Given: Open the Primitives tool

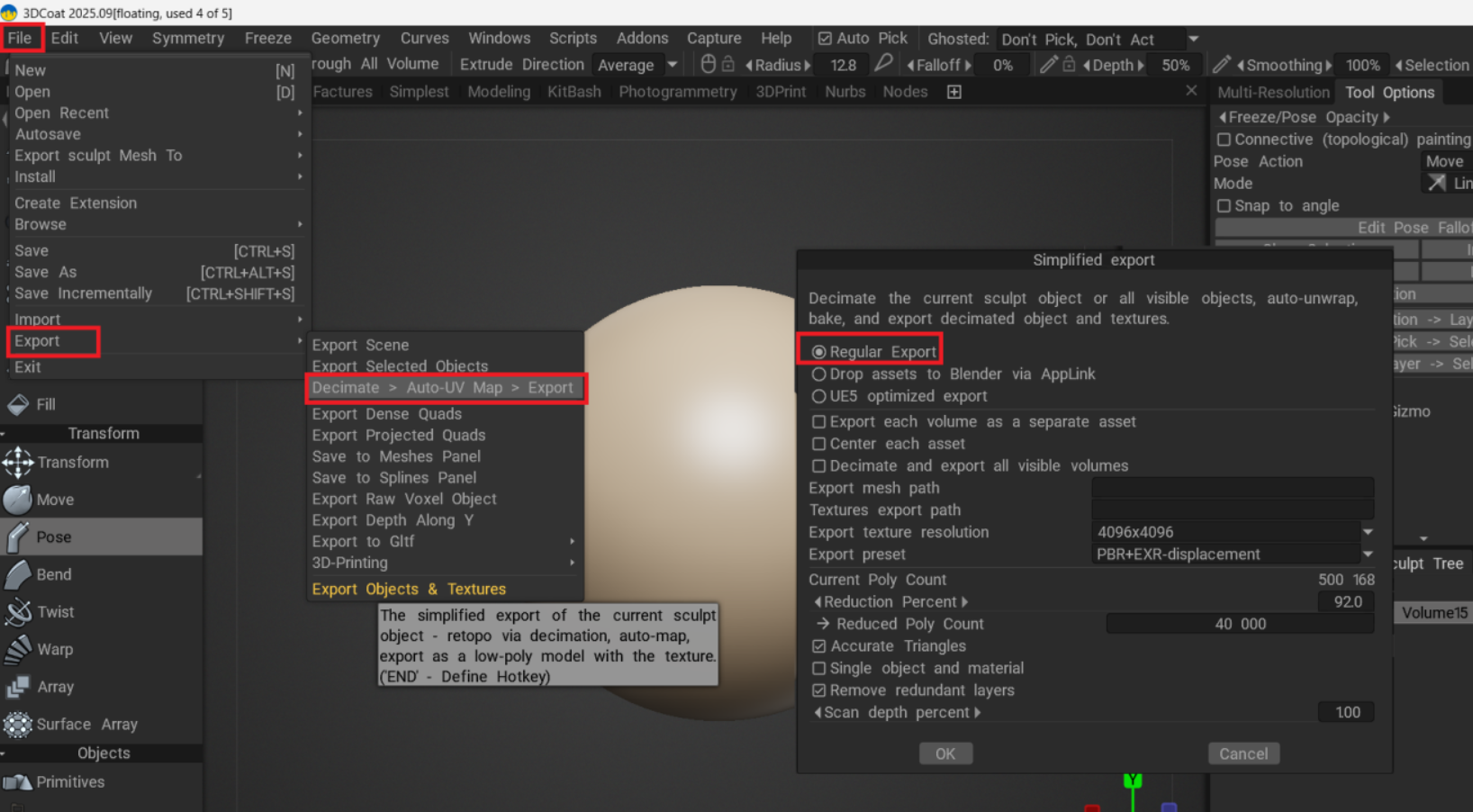Looking at the screenshot, I should [x=101, y=781].
